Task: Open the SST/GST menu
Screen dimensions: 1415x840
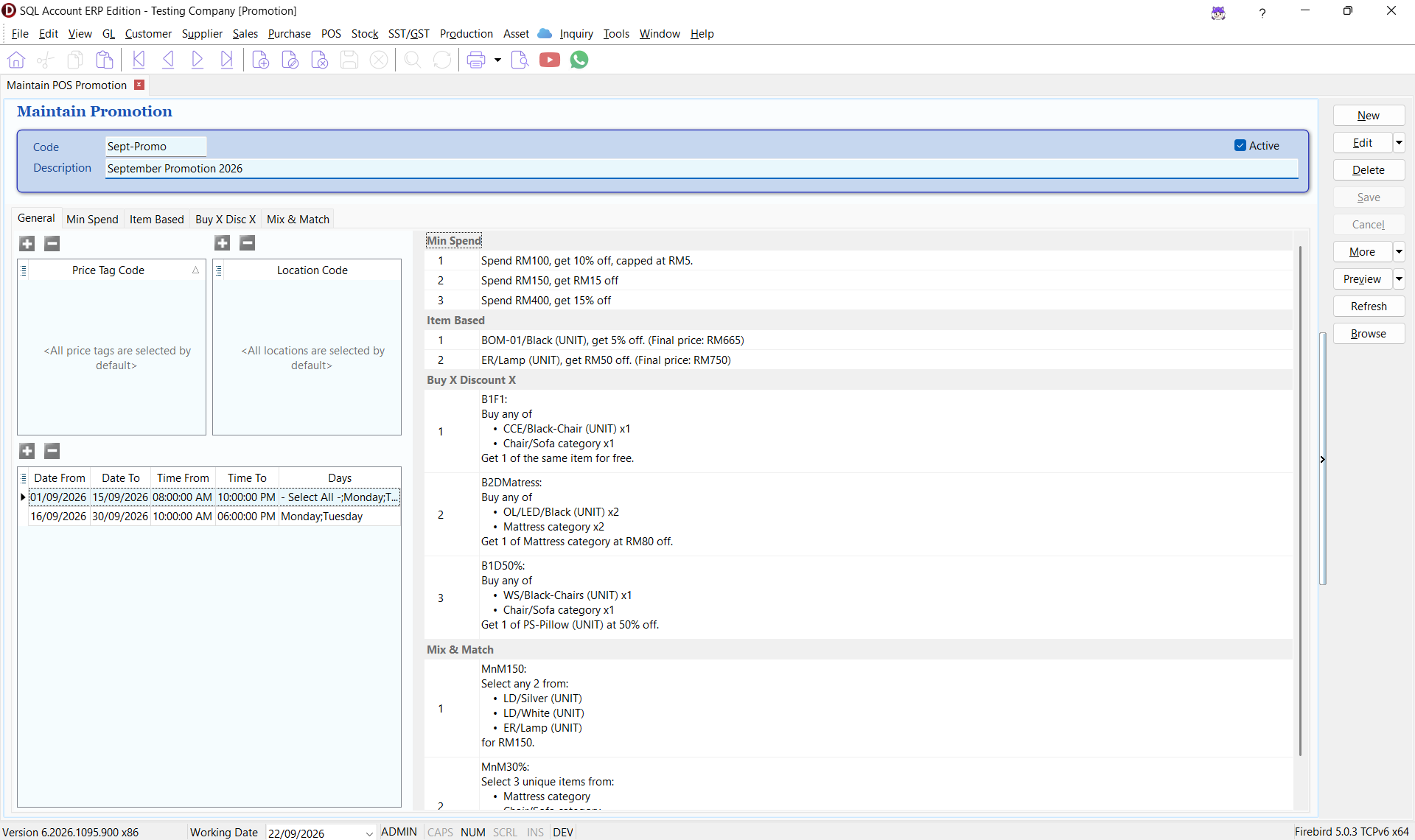Action: pyautogui.click(x=408, y=34)
